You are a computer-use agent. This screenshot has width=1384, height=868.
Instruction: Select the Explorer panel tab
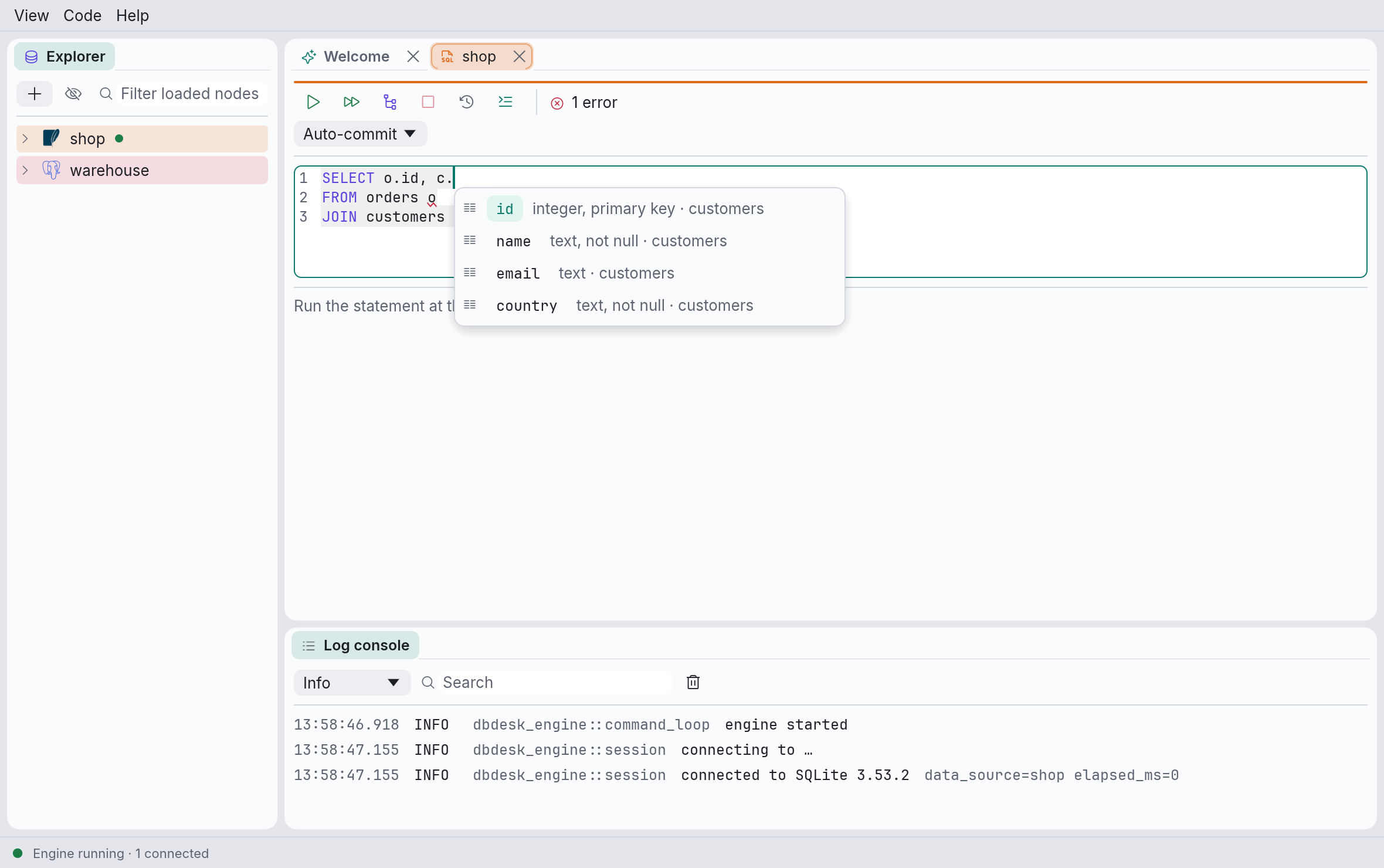65,56
